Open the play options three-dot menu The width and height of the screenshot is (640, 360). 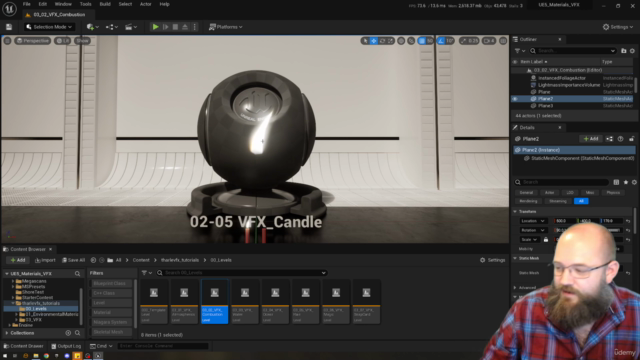pyautogui.click(x=194, y=27)
